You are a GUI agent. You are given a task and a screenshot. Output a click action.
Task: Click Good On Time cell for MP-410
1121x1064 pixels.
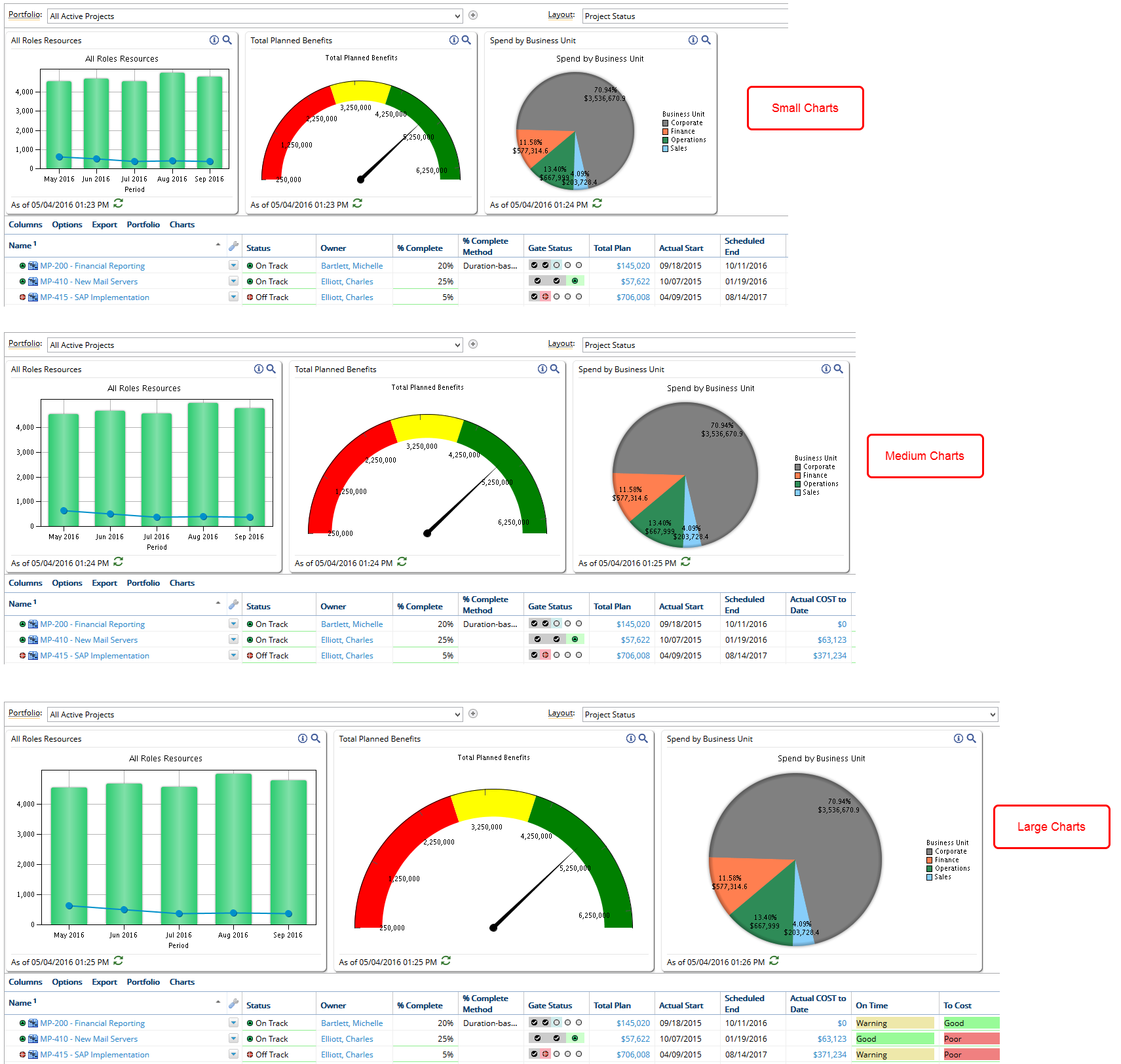point(894,1039)
